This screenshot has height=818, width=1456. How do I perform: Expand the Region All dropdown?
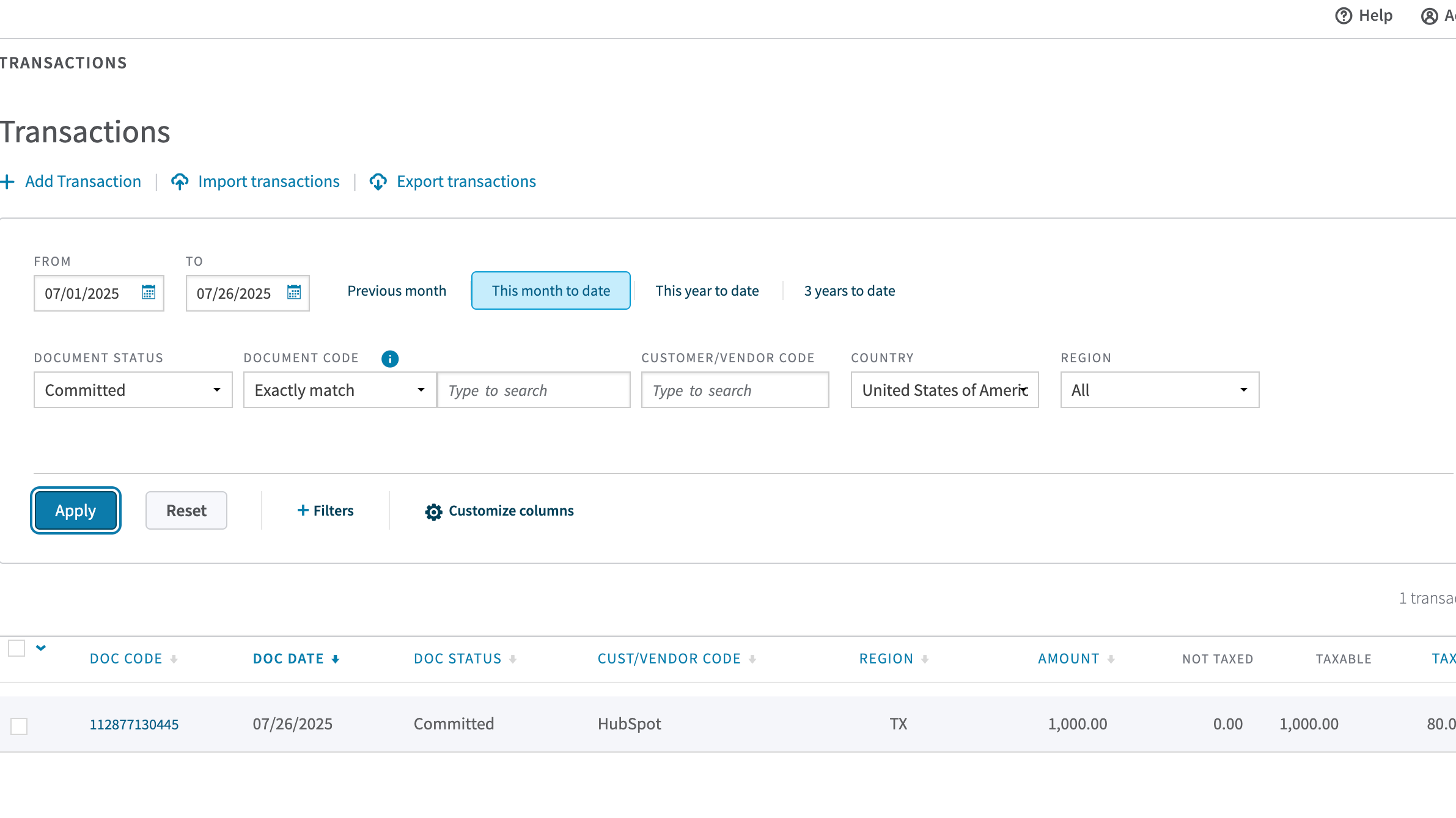coord(1160,390)
